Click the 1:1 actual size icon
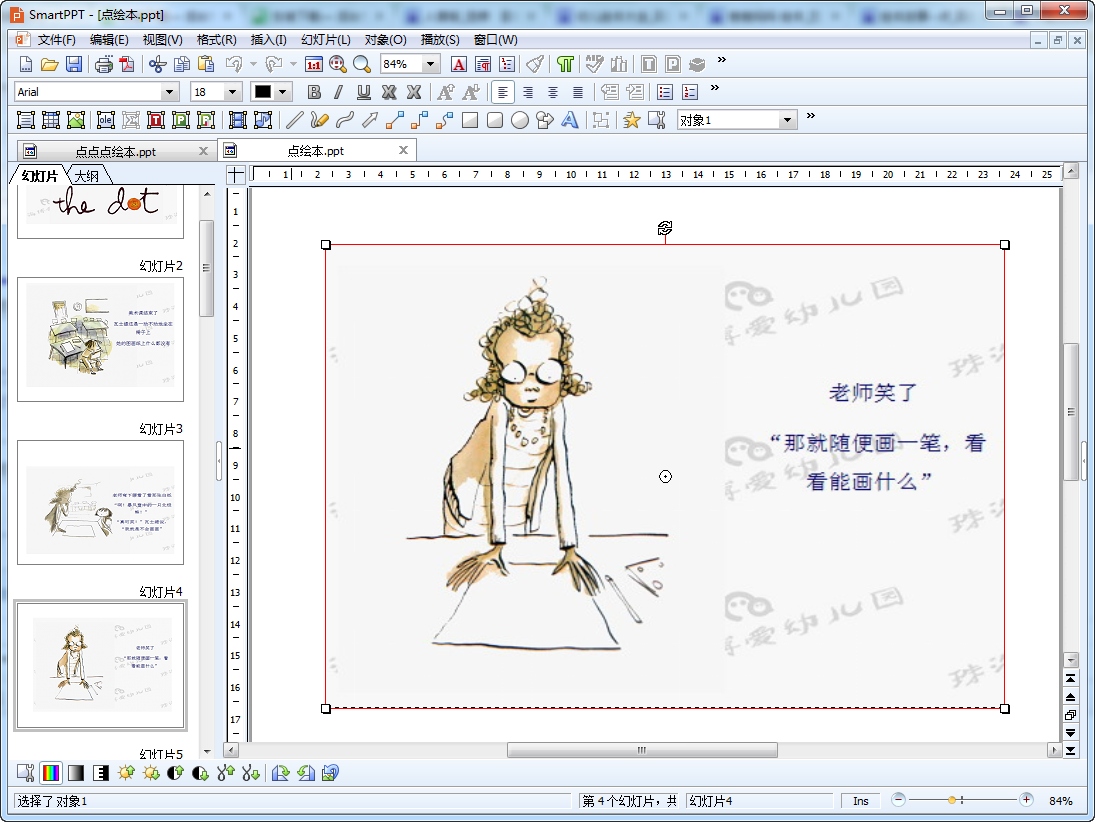This screenshot has width=1095, height=822. 314,64
